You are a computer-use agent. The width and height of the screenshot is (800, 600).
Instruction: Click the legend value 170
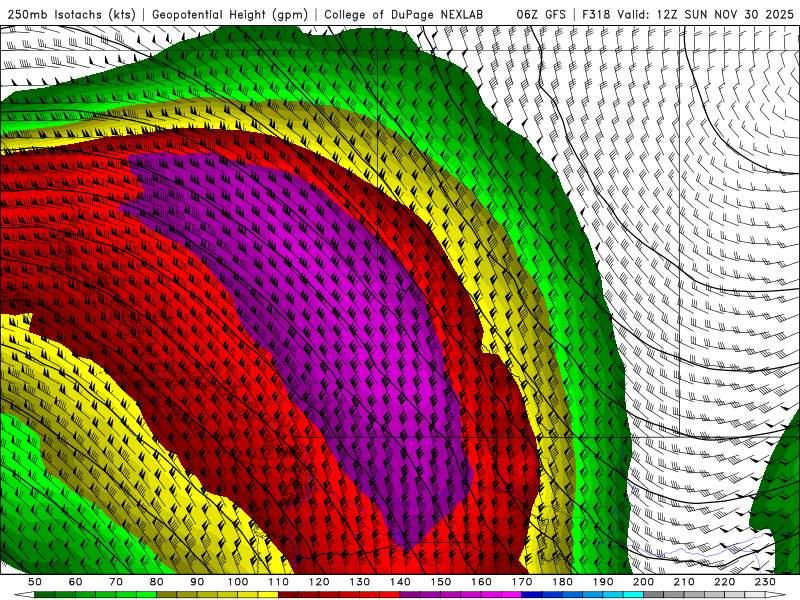522,582
